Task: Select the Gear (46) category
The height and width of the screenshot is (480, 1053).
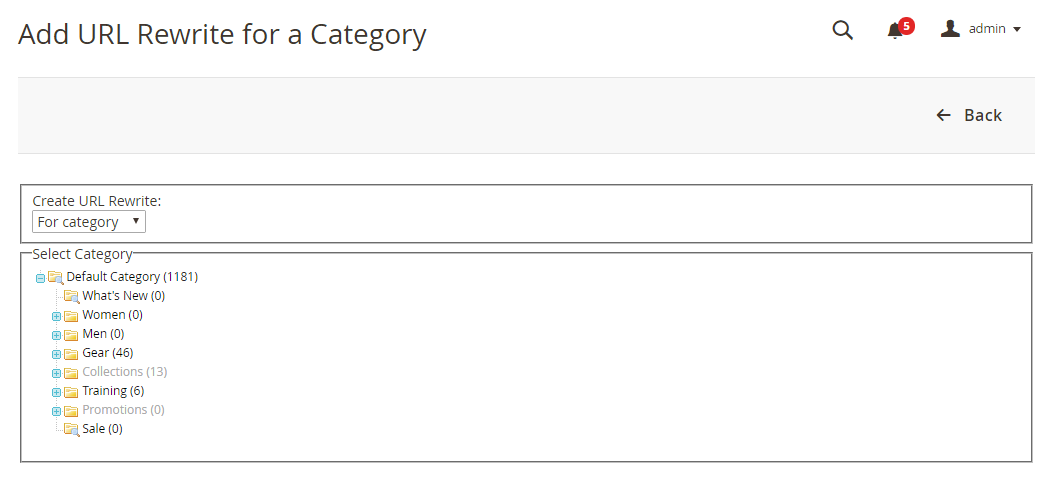Action: pyautogui.click(x=107, y=352)
